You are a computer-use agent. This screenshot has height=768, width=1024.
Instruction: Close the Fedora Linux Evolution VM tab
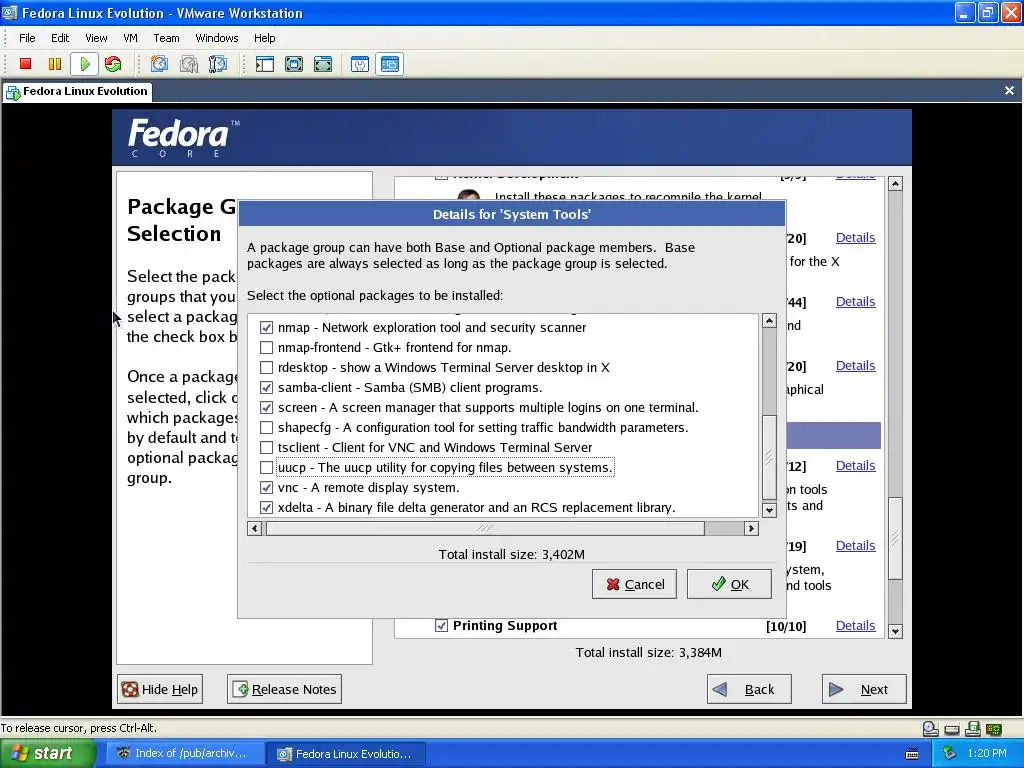(1009, 91)
